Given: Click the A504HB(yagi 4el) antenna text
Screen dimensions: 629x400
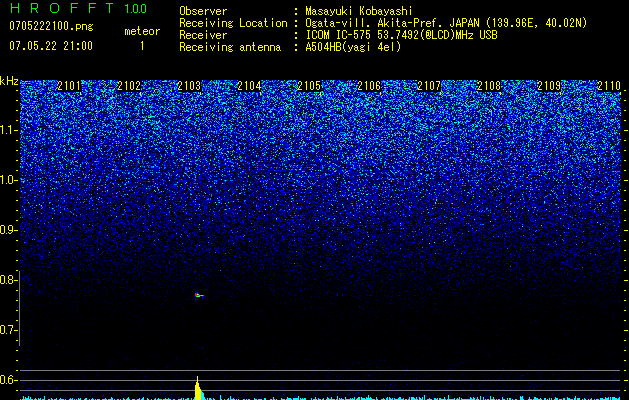Looking at the screenshot, I should [353, 47].
